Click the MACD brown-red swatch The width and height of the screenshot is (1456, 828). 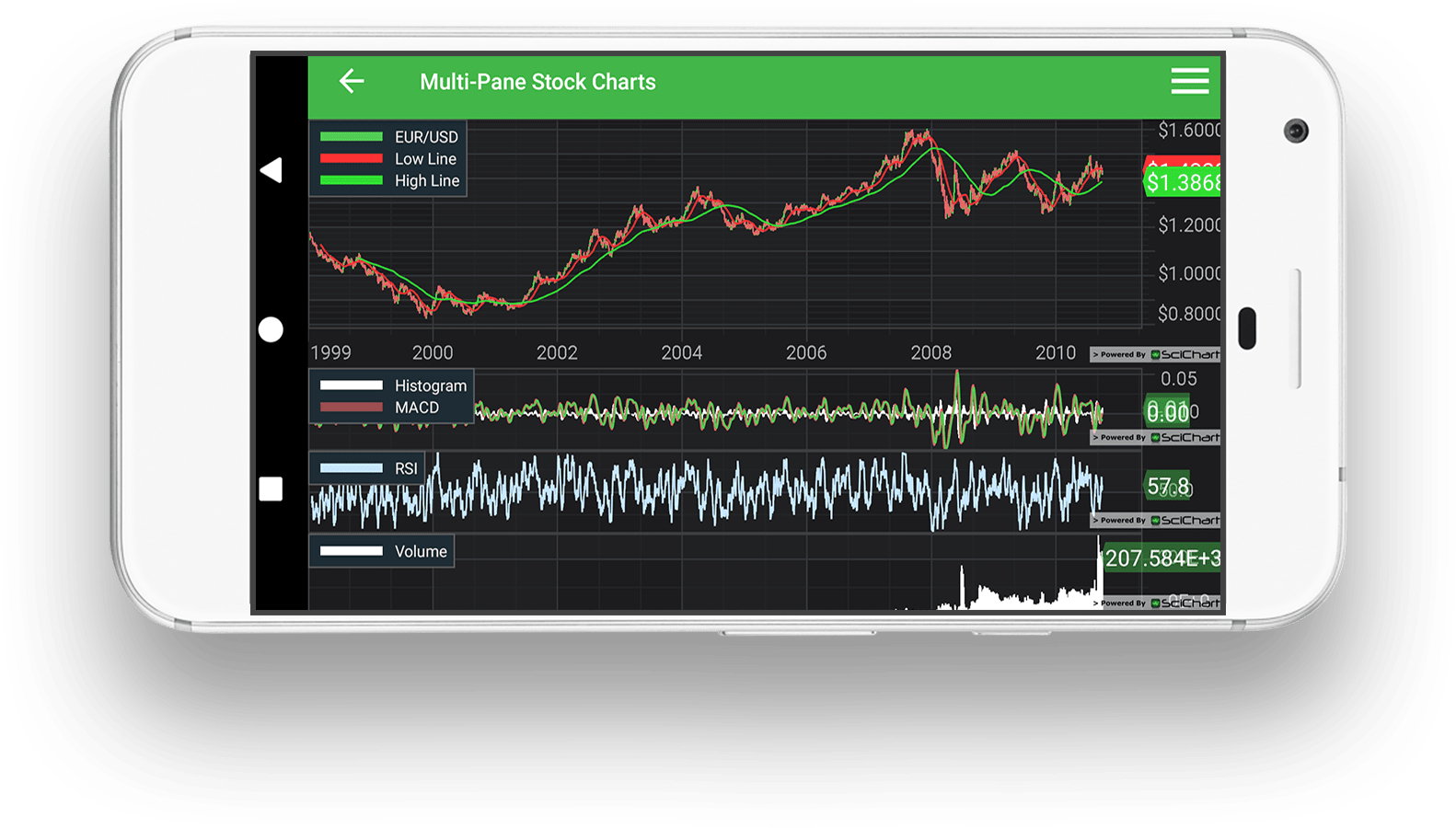[x=352, y=407]
